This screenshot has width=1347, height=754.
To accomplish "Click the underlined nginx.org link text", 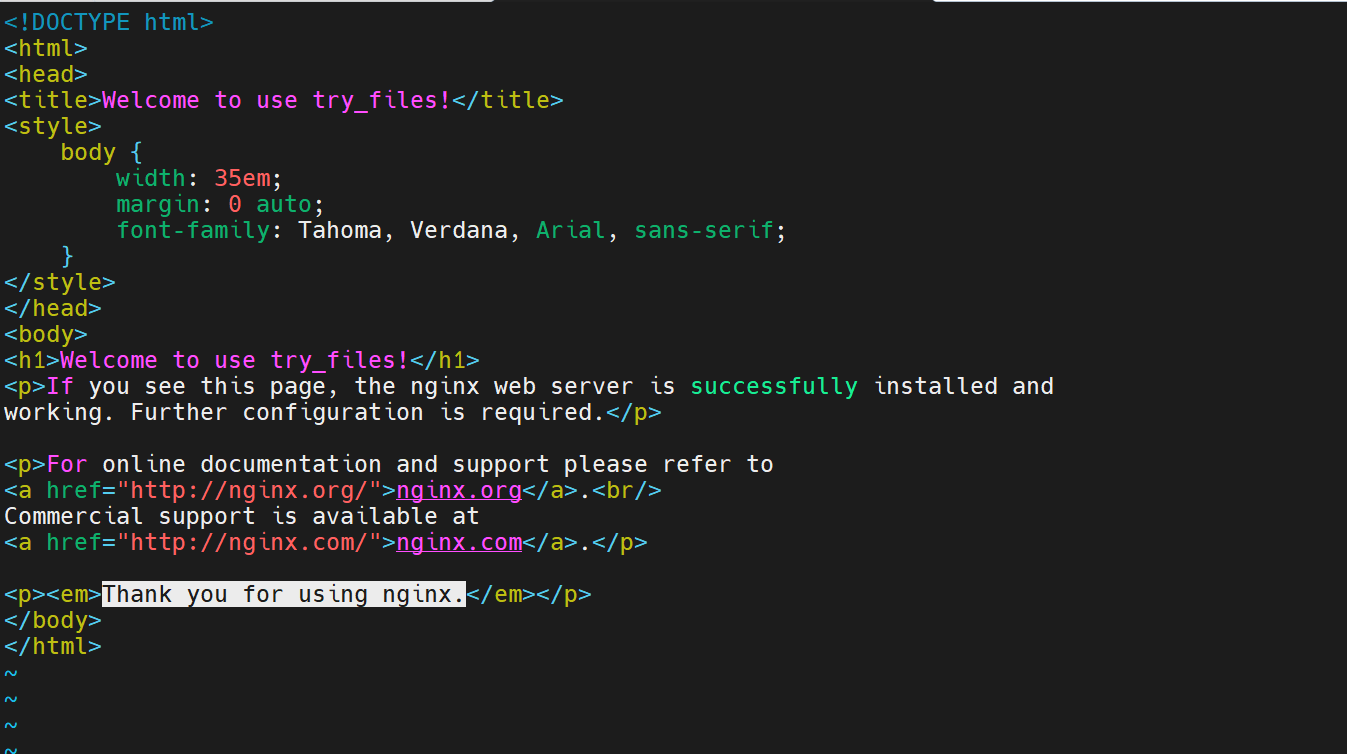I will (459, 490).
